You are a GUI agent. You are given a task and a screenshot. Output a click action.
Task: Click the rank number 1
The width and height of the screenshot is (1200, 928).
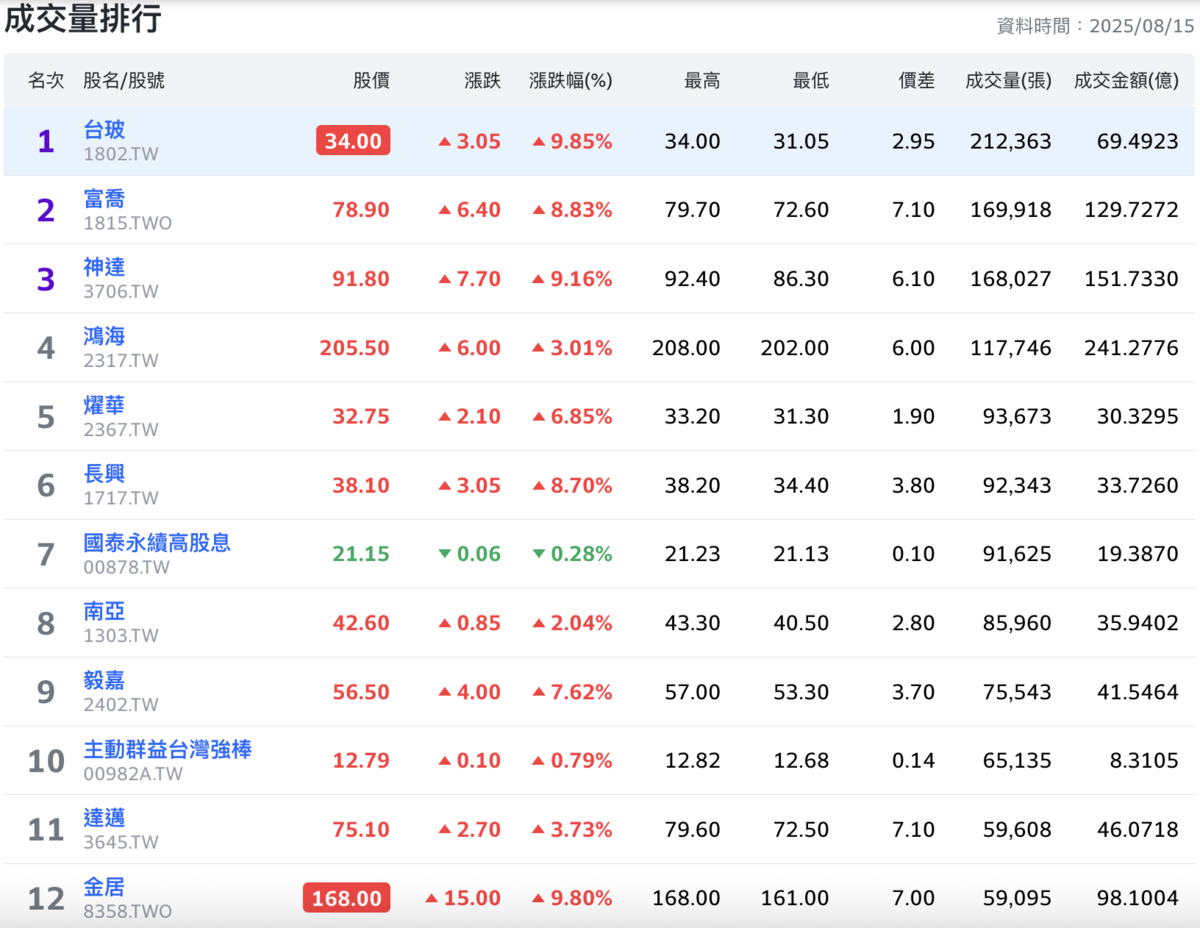[46, 141]
